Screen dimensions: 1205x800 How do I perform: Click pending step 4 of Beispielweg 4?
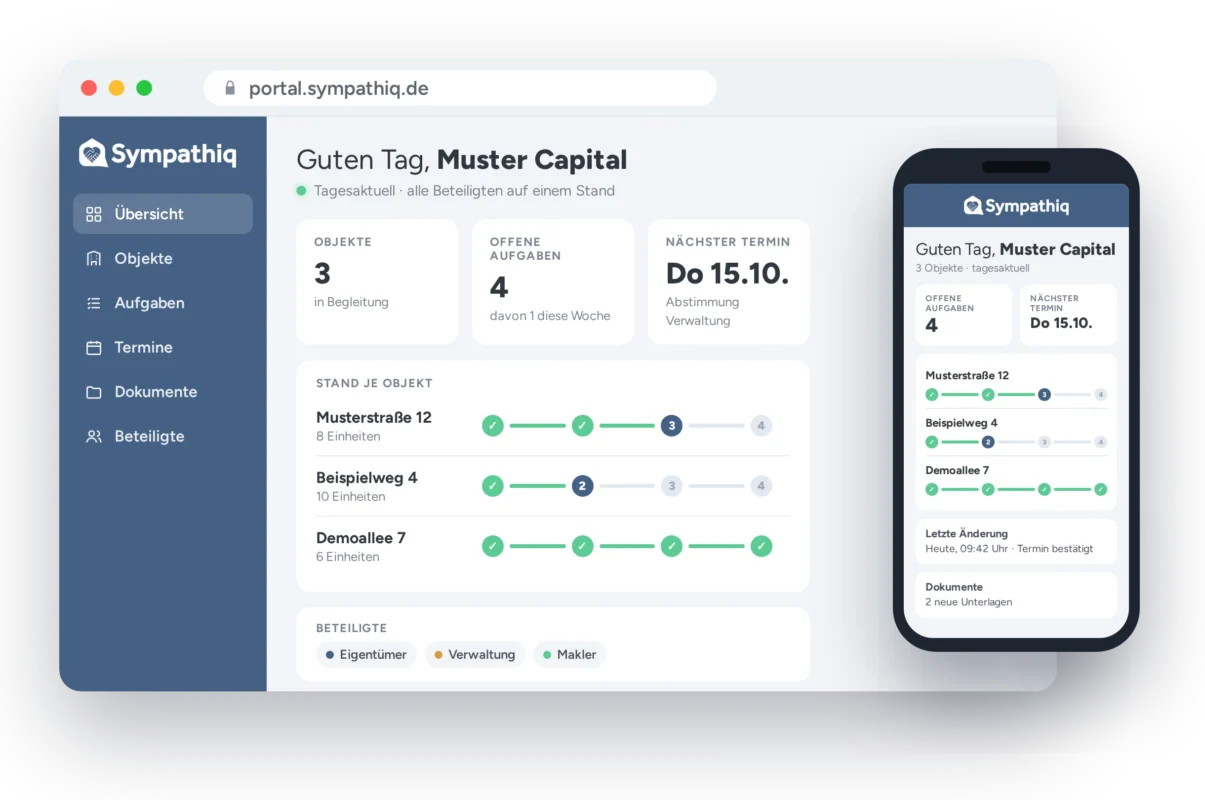click(x=761, y=486)
